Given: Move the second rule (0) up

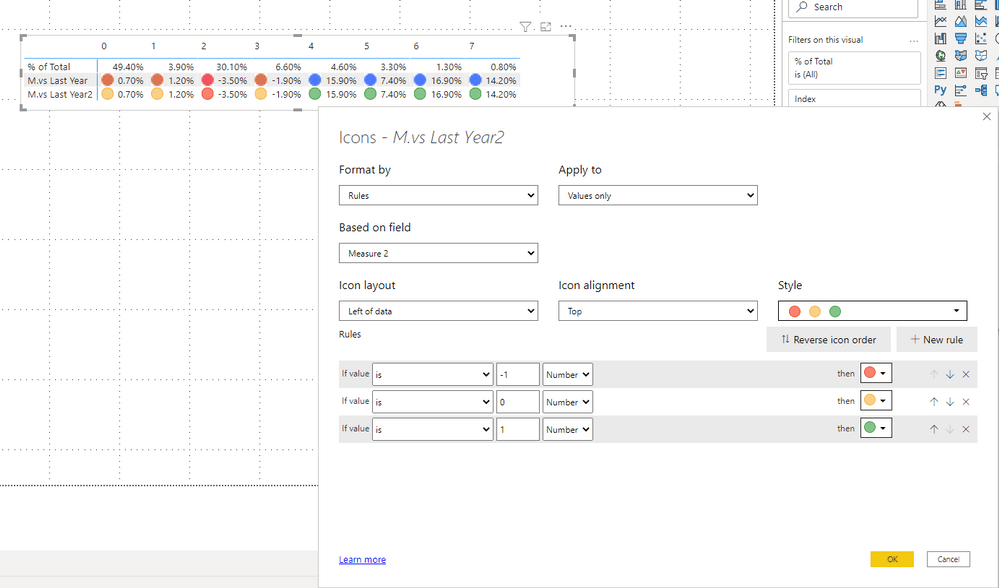Looking at the screenshot, I should pos(934,402).
